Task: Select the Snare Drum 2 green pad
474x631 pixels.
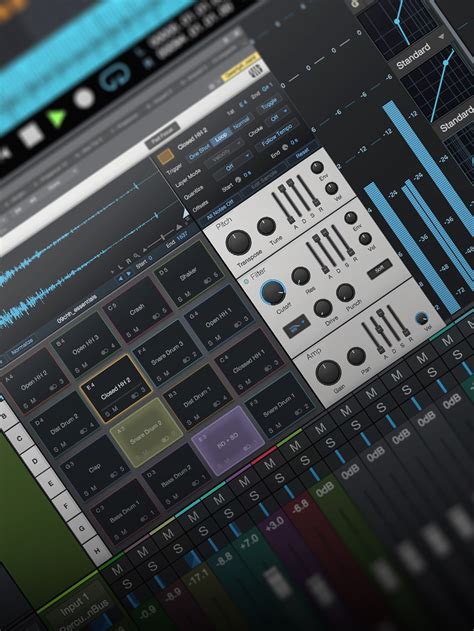Action: coord(146,433)
